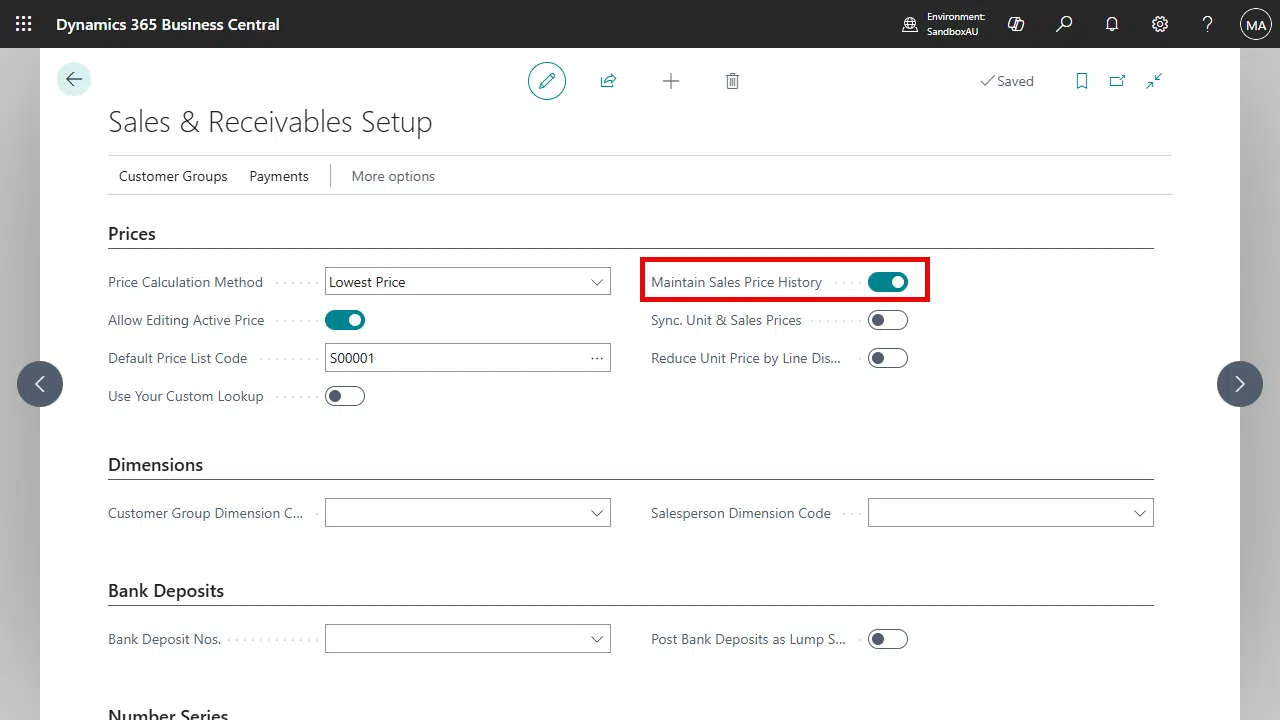Click the delete trash icon
The height and width of the screenshot is (720, 1280).
click(732, 81)
